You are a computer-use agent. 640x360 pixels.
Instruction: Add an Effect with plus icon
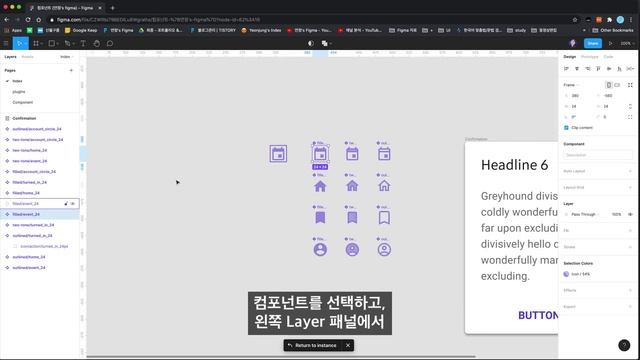tap(630, 290)
